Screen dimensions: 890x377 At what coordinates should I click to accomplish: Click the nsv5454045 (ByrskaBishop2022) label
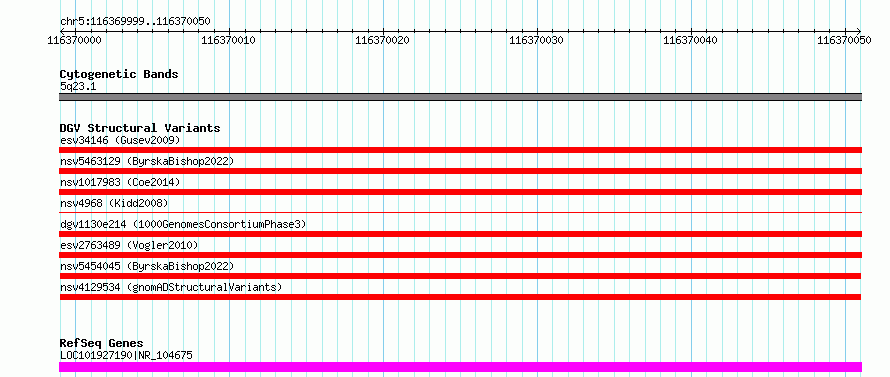[147, 266]
